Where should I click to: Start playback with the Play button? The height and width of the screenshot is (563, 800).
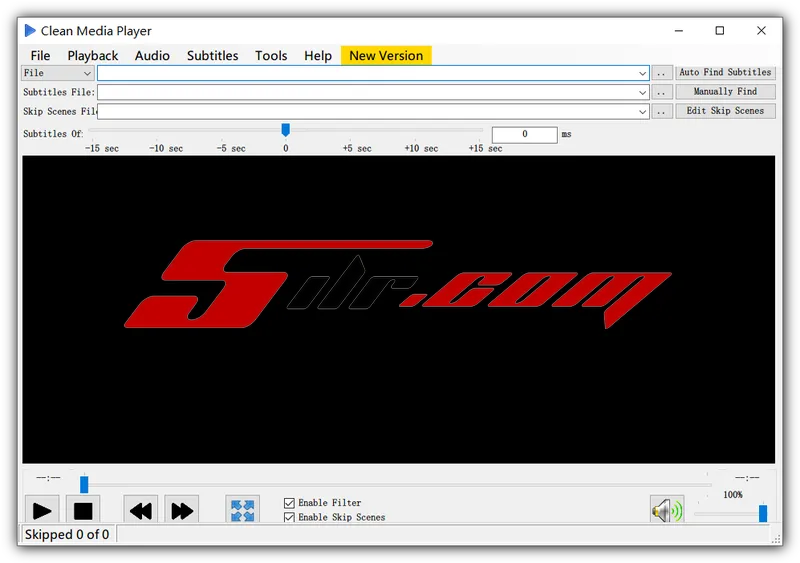[42, 510]
